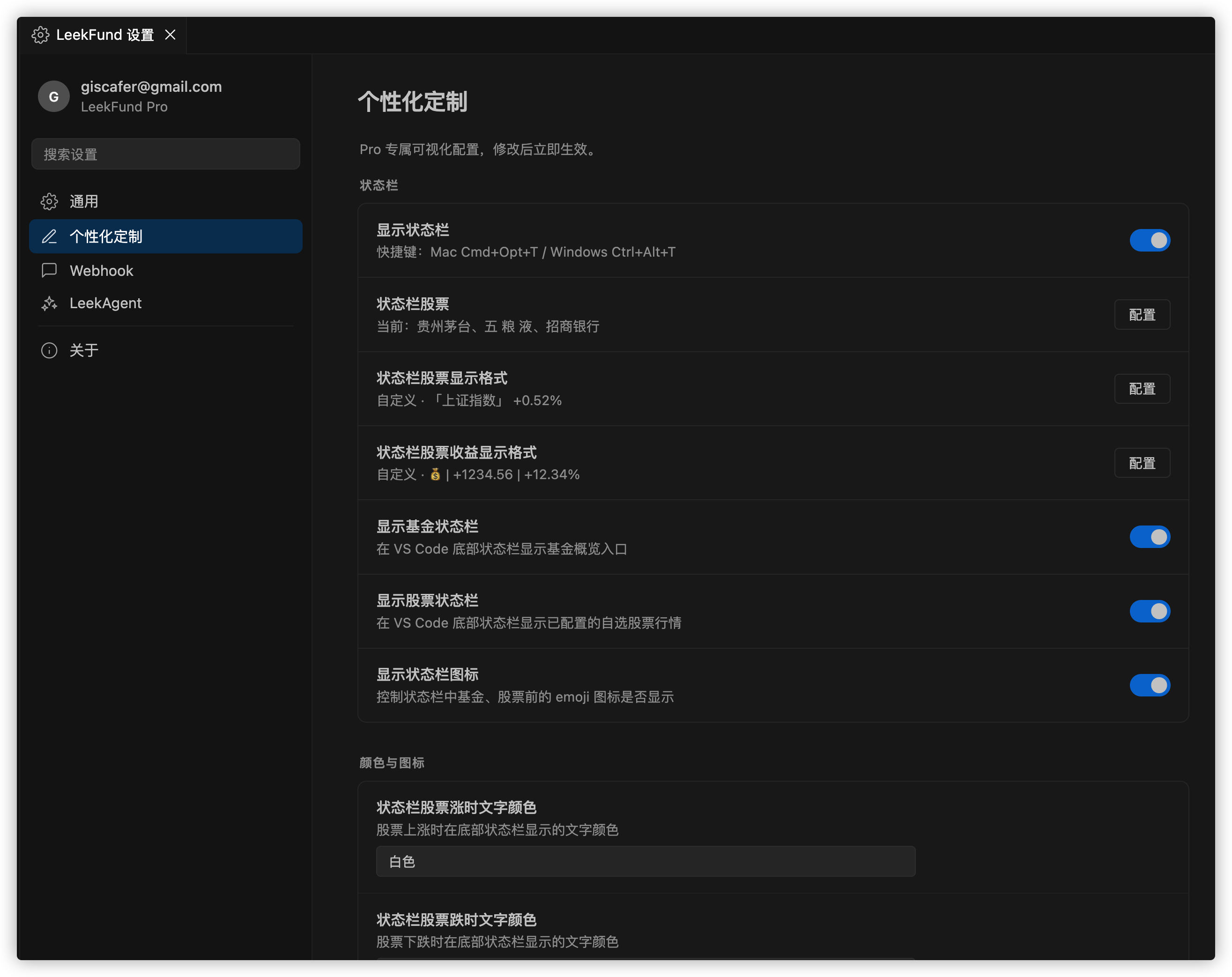The width and height of the screenshot is (1232, 977).
Task: Click the pencil icon beside 个性化定制
Action: [49, 237]
